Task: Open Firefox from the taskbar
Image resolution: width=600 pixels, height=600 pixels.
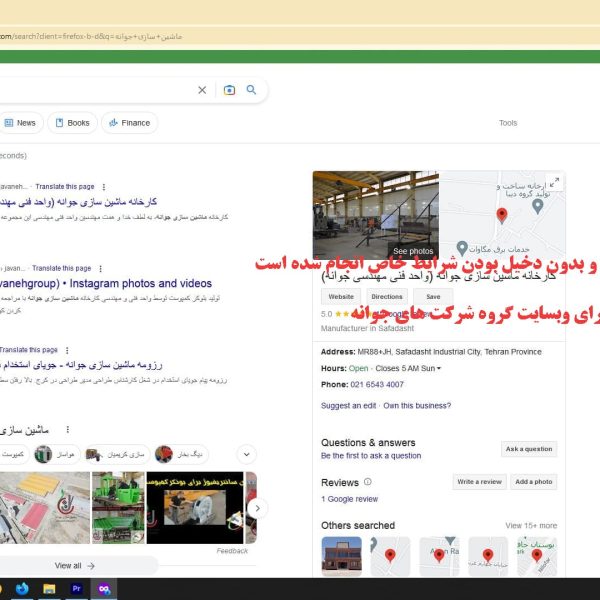Action: (21, 589)
